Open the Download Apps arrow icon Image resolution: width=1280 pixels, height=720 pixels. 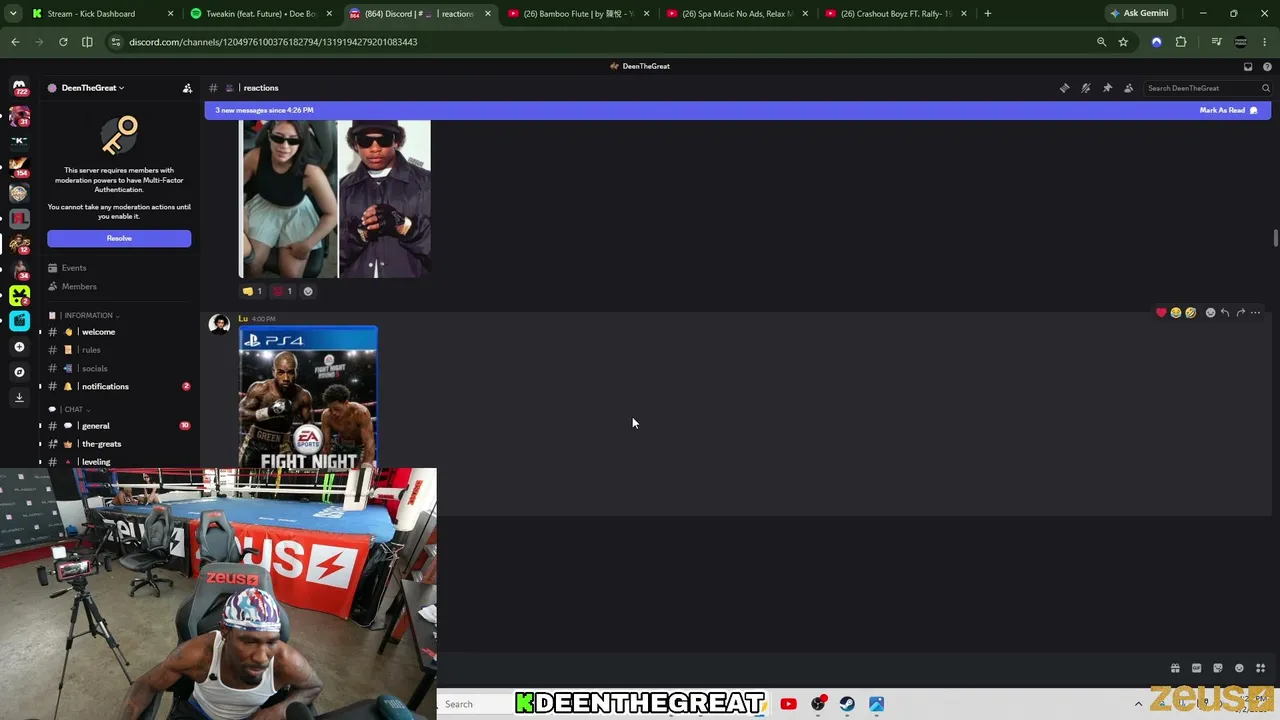(19, 397)
